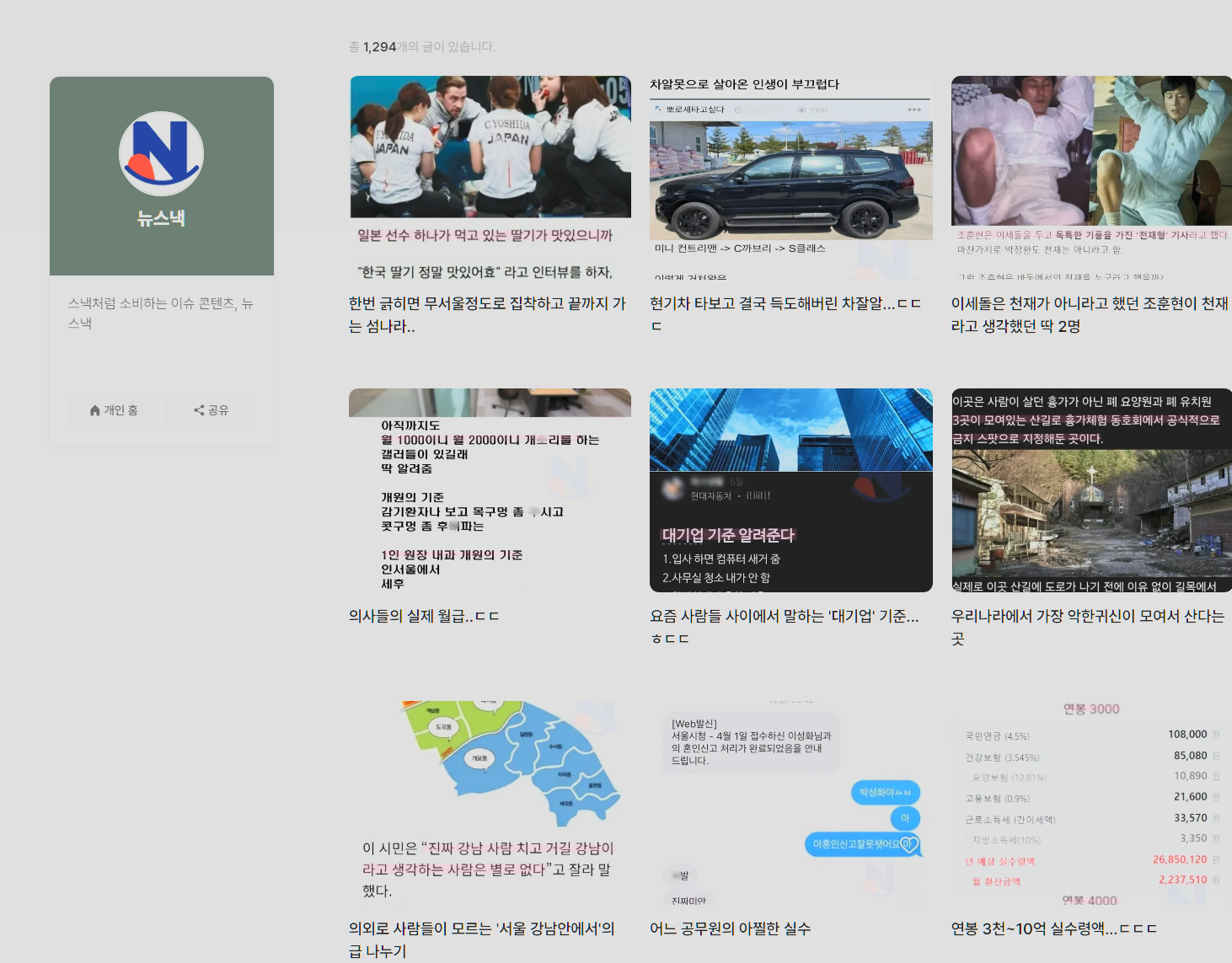Click the share icon in 공유 button
Viewport: 1232px width, 963px height.
[x=199, y=410]
